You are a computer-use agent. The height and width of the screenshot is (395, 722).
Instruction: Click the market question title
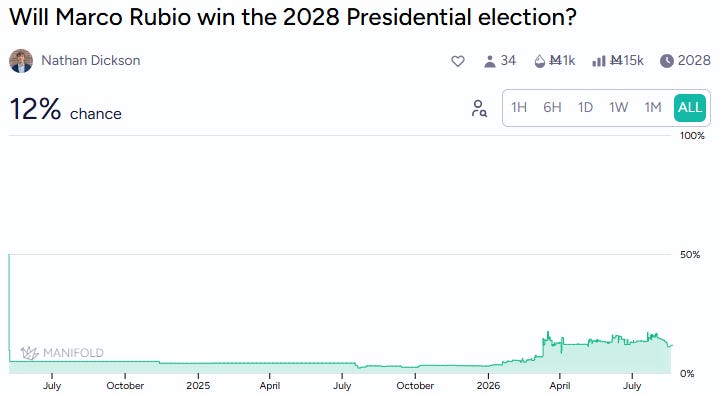pyautogui.click(x=293, y=17)
